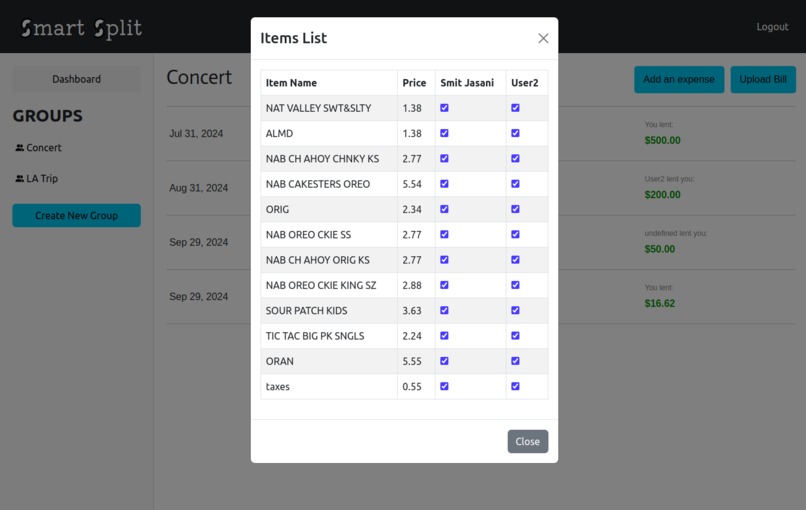Click the Jul 31, 2024 expense date
Viewport: 806px width, 510px height.
(196, 134)
